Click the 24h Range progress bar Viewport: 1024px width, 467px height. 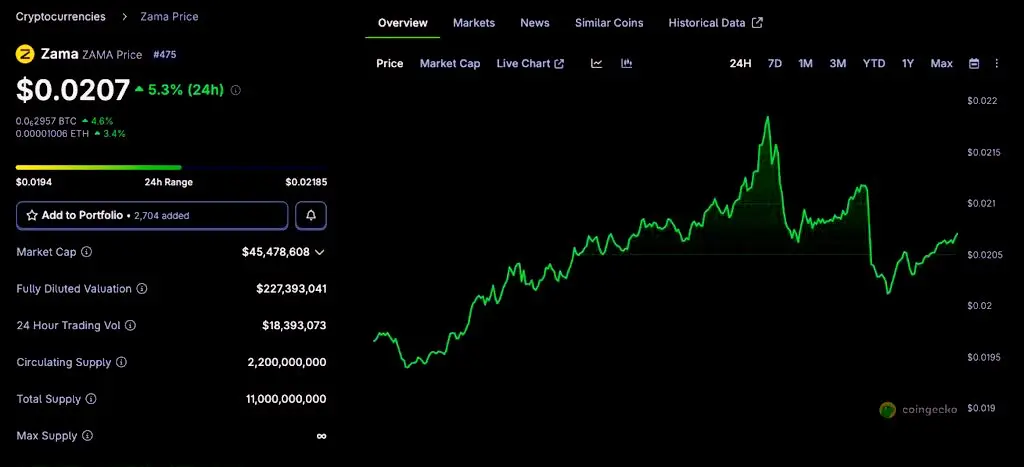pos(171,167)
